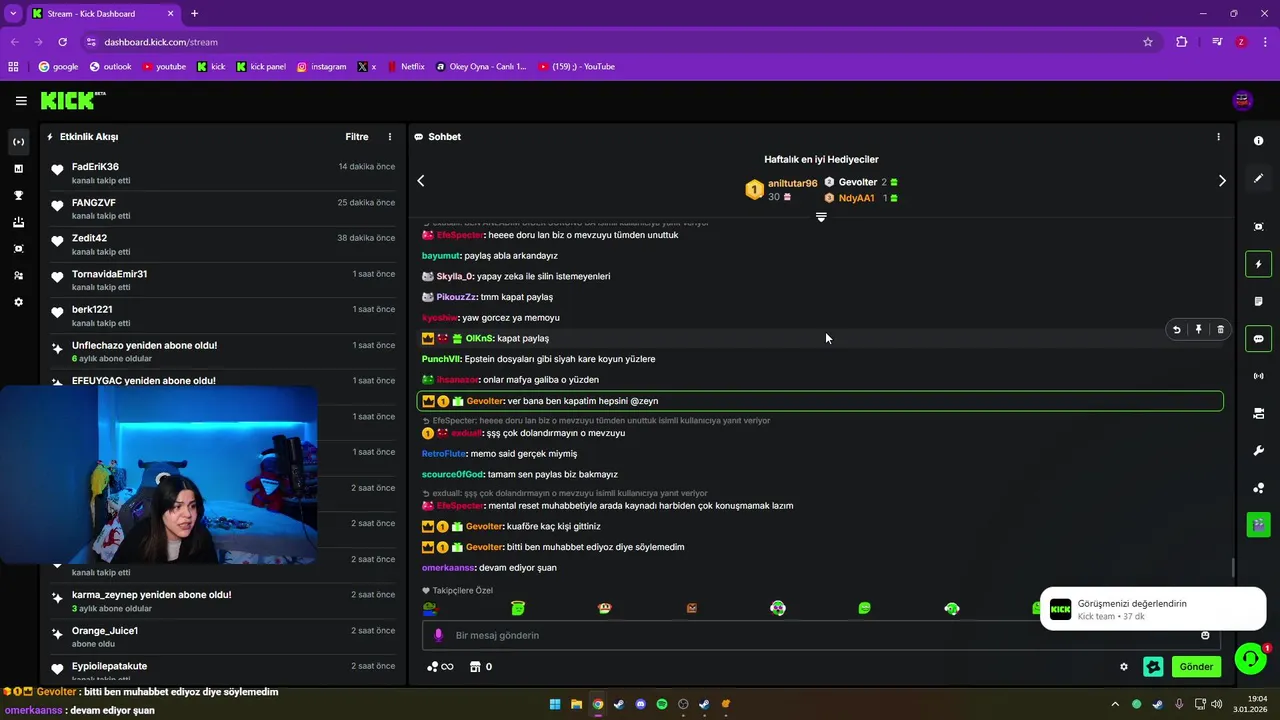The height and width of the screenshot is (720, 1280).
Task: Click the broadcast signal icon in right sidebar
Action: point(1259,376)
